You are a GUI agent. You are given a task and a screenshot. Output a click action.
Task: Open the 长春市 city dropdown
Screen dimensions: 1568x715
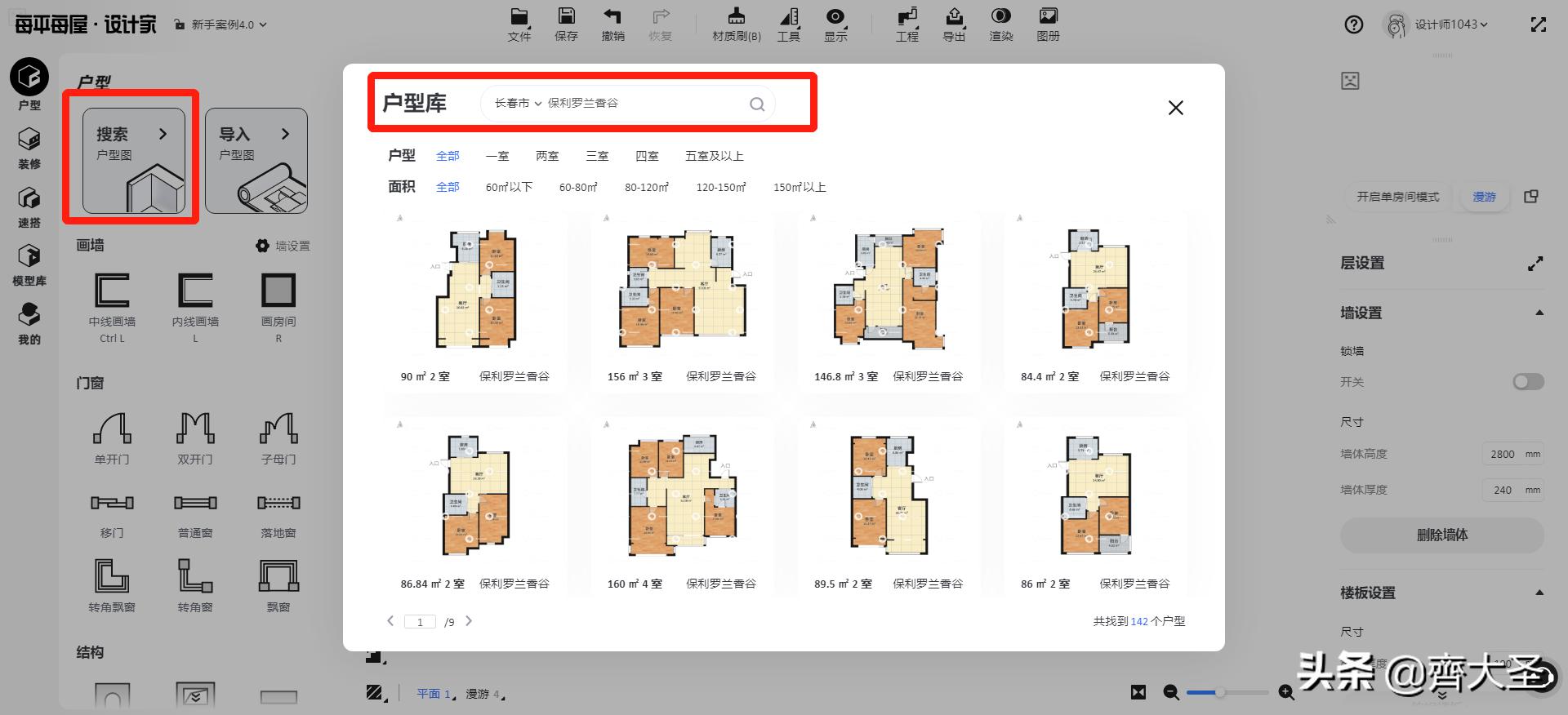(x=518, y=104)
